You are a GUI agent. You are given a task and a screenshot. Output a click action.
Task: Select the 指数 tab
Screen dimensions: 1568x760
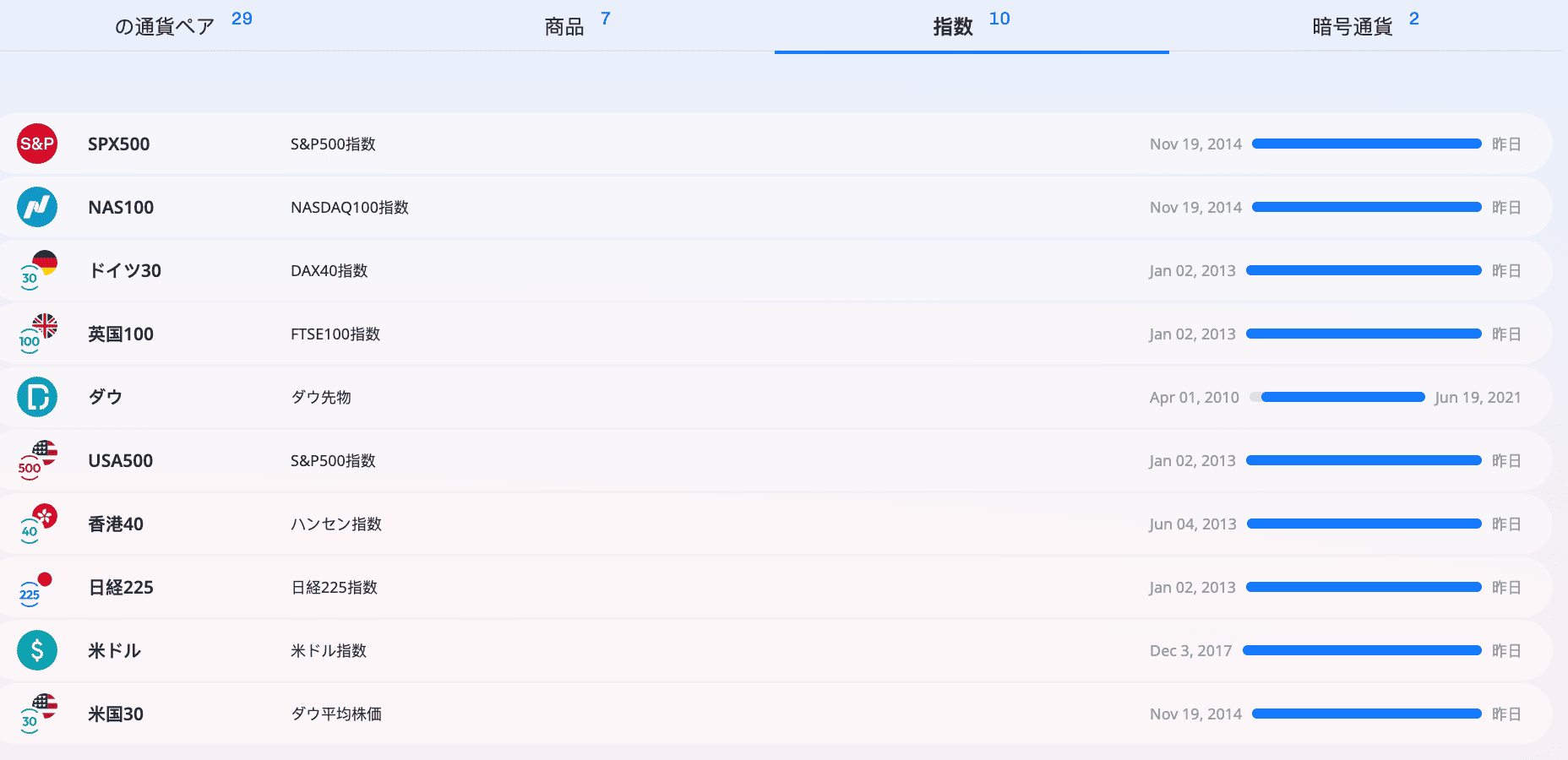[972, 26]
